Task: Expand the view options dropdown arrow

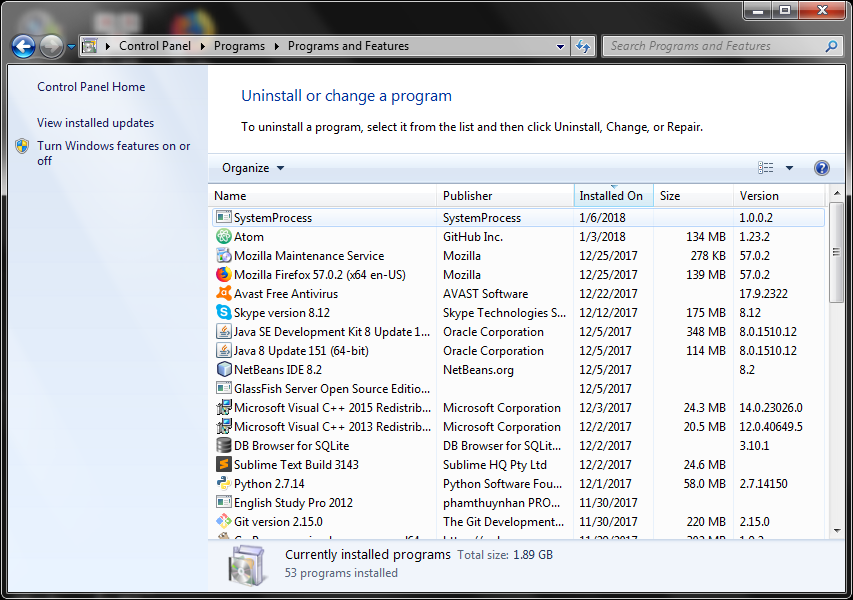Action: pos(789,168)
